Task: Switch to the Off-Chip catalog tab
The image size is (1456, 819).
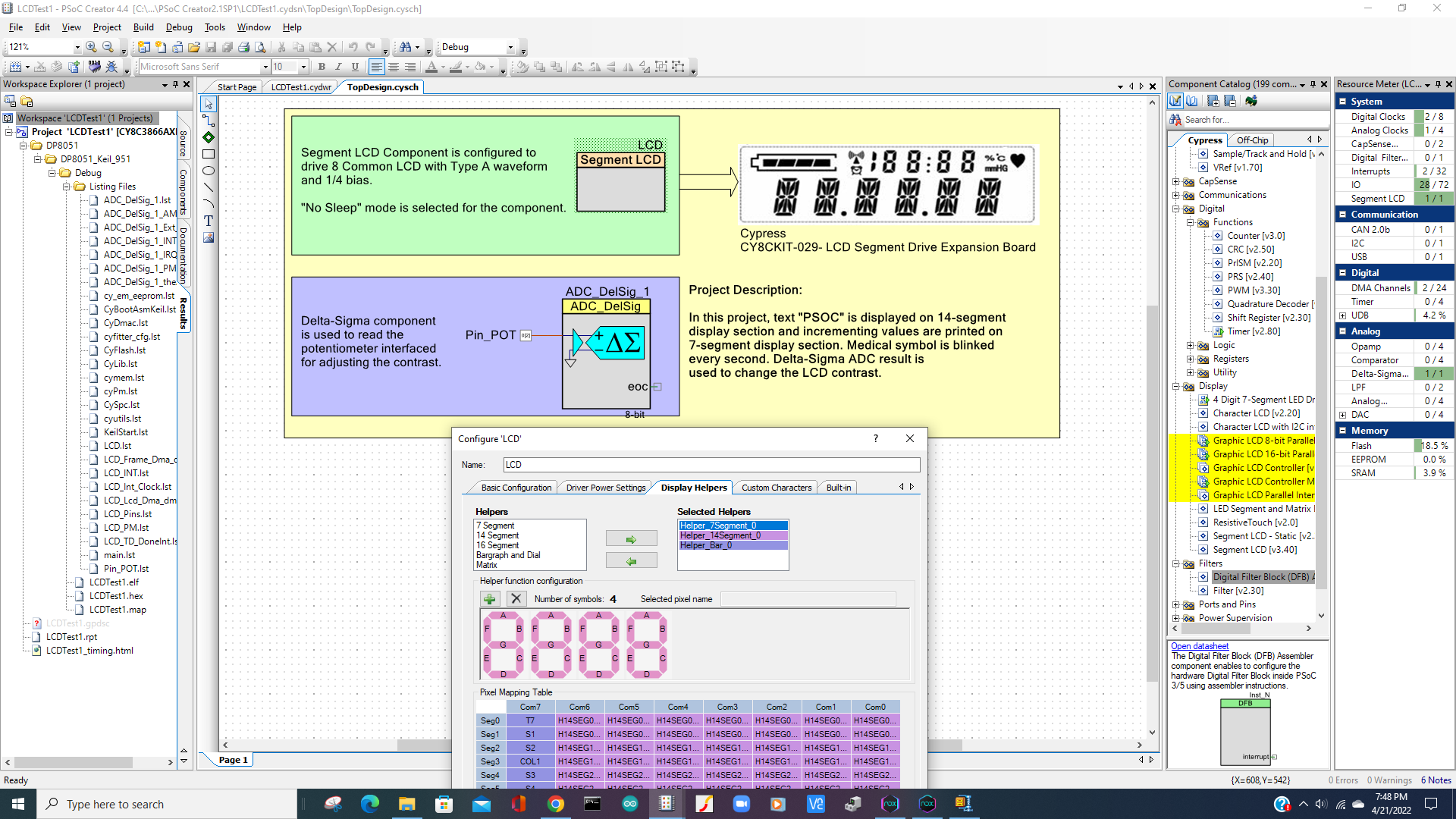Action: [1252, 140]
